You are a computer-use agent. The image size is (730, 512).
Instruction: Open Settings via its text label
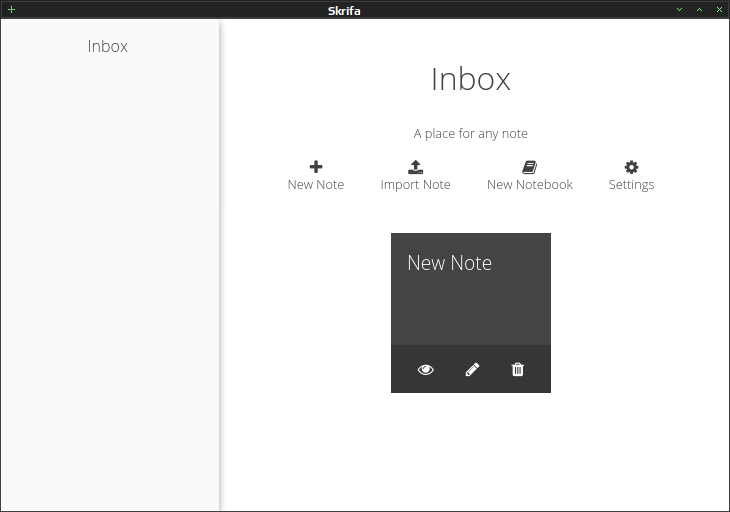click(x=631, y=185)
